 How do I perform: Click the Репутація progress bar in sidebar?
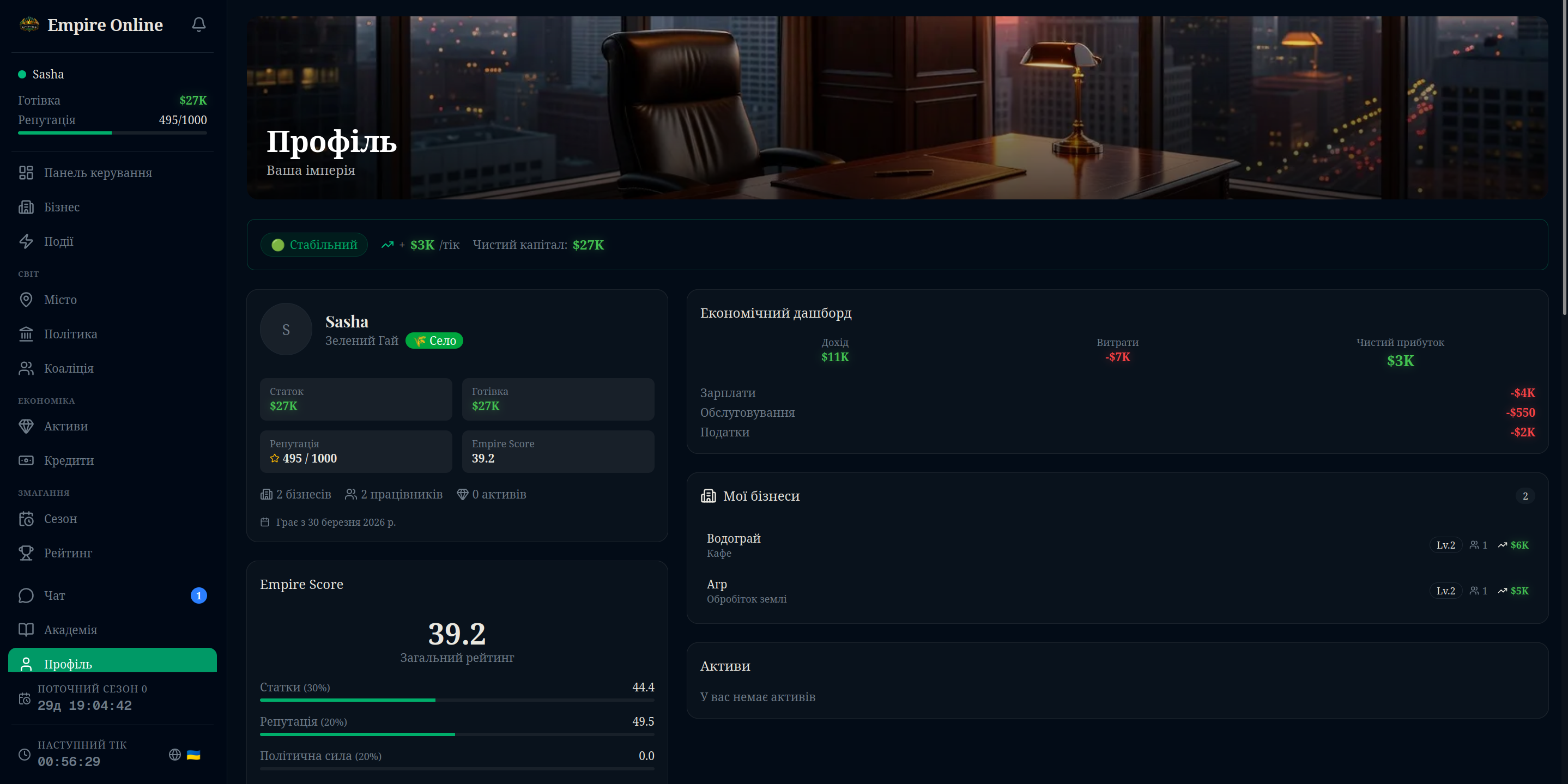(x=112, y=133)
